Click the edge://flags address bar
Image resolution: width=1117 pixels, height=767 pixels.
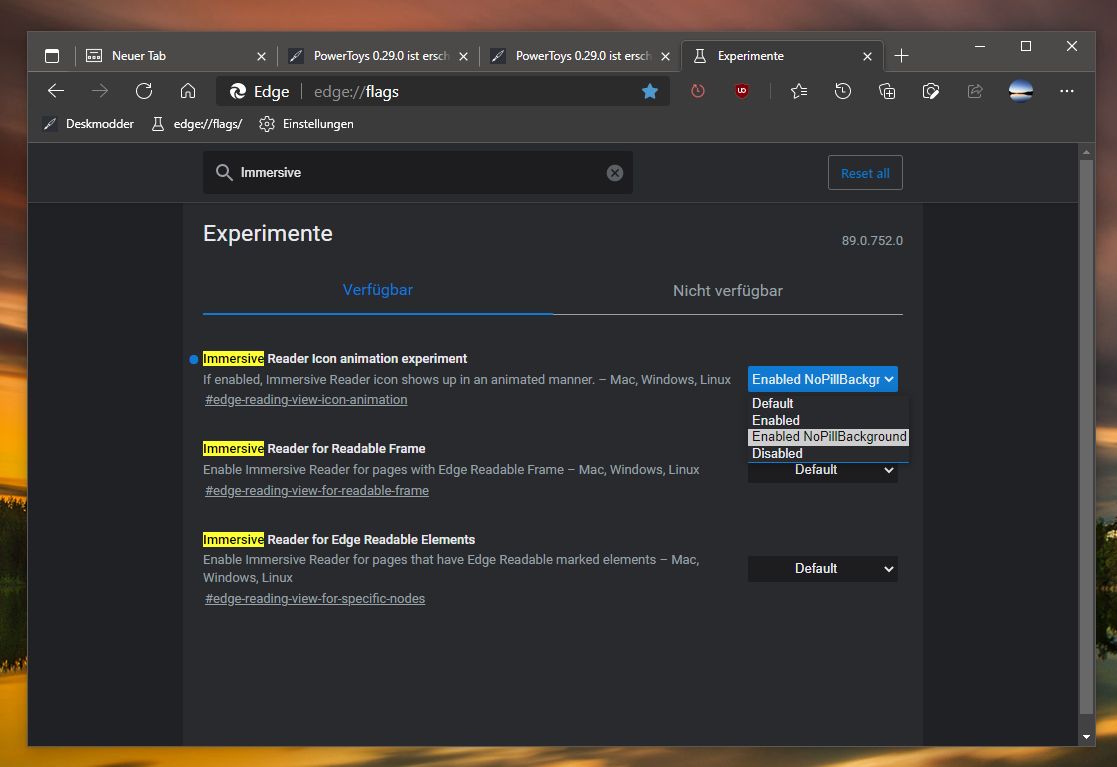442,91
